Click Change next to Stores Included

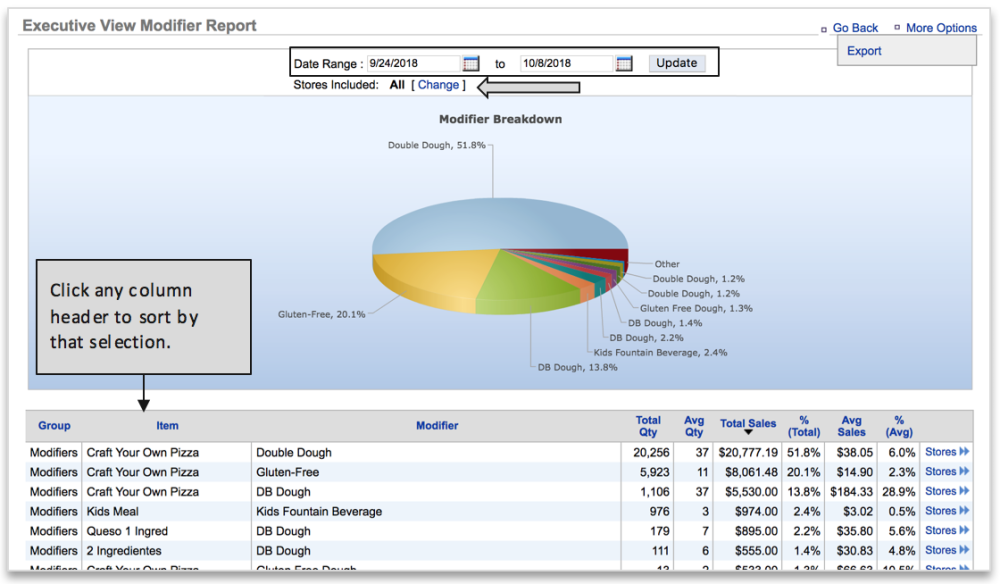438,85
